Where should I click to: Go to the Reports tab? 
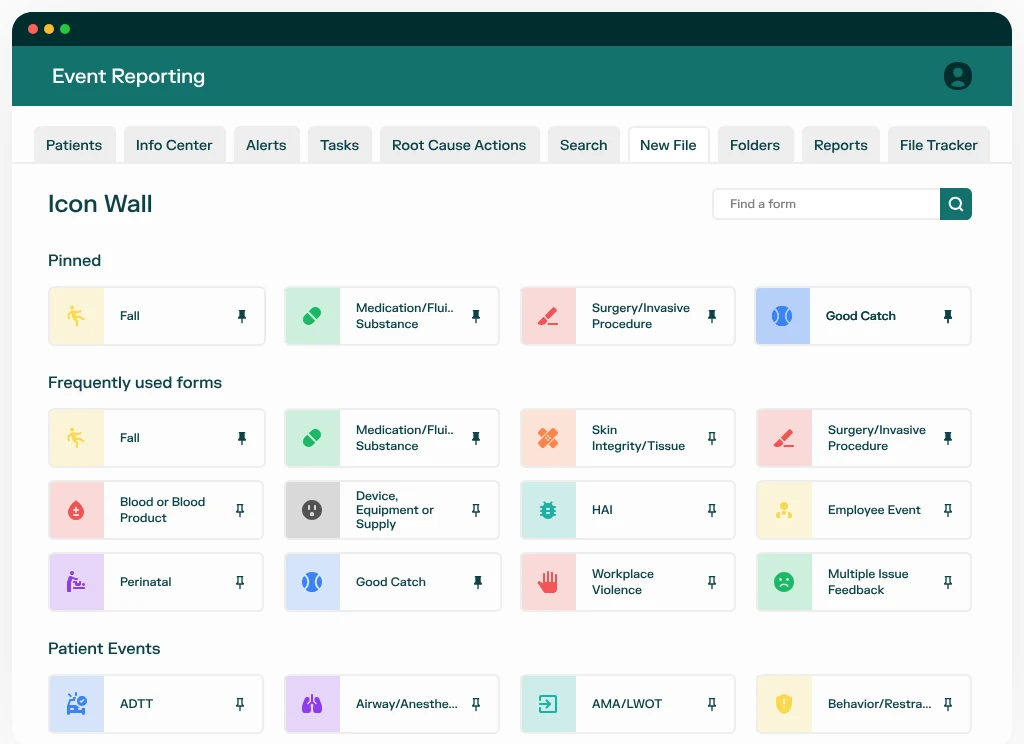click(840, 145)
